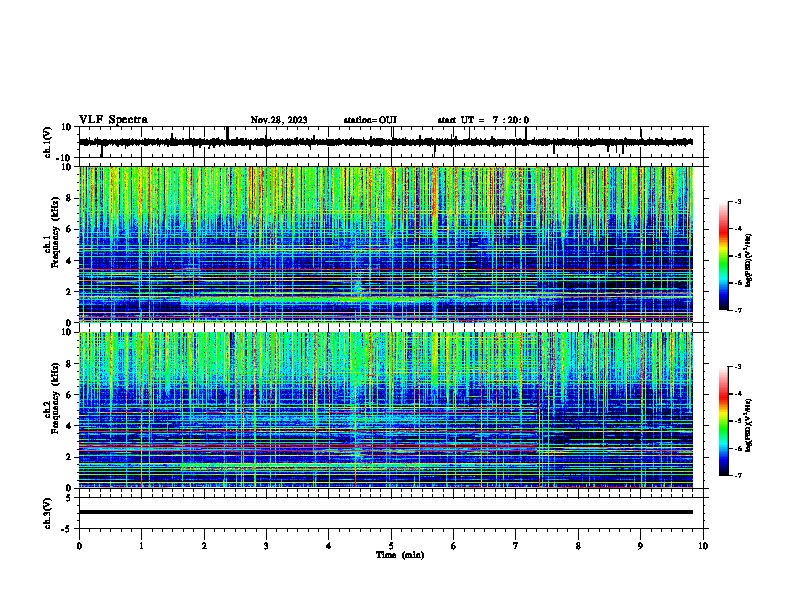
Task: Click inside the ch.1 spectrogram panel
Action: [386, 244]
